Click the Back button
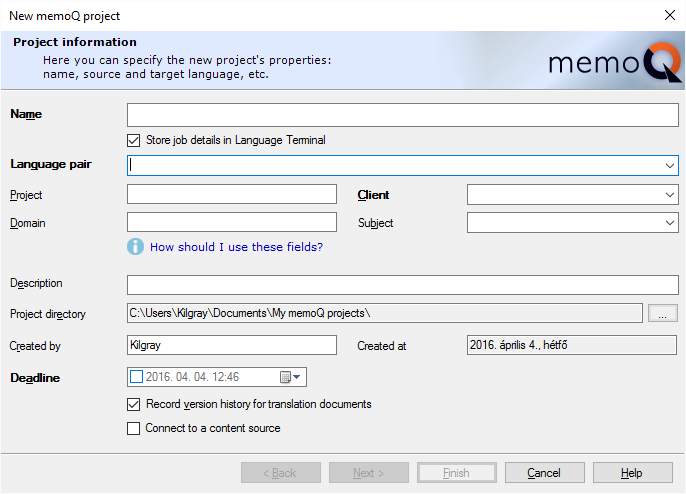 pos(281,473)
